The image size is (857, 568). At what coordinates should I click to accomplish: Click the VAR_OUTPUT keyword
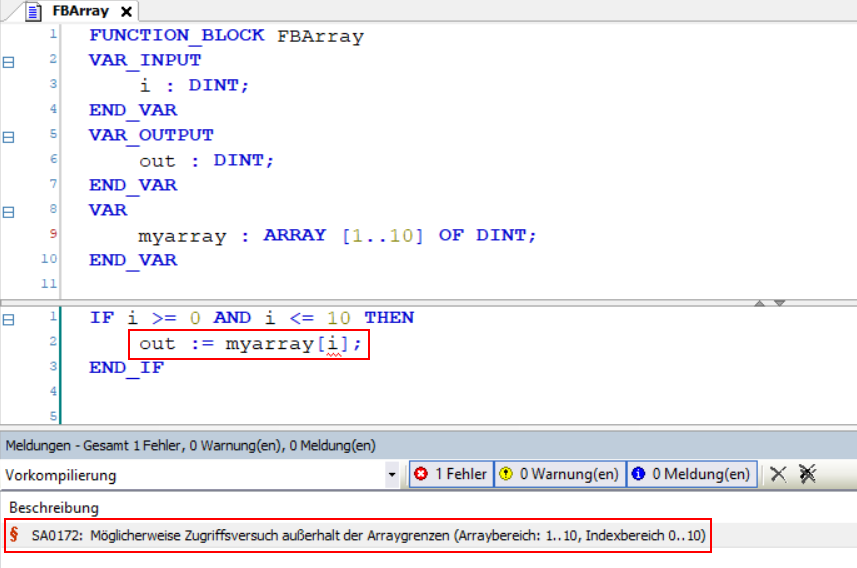pos(151,135)
